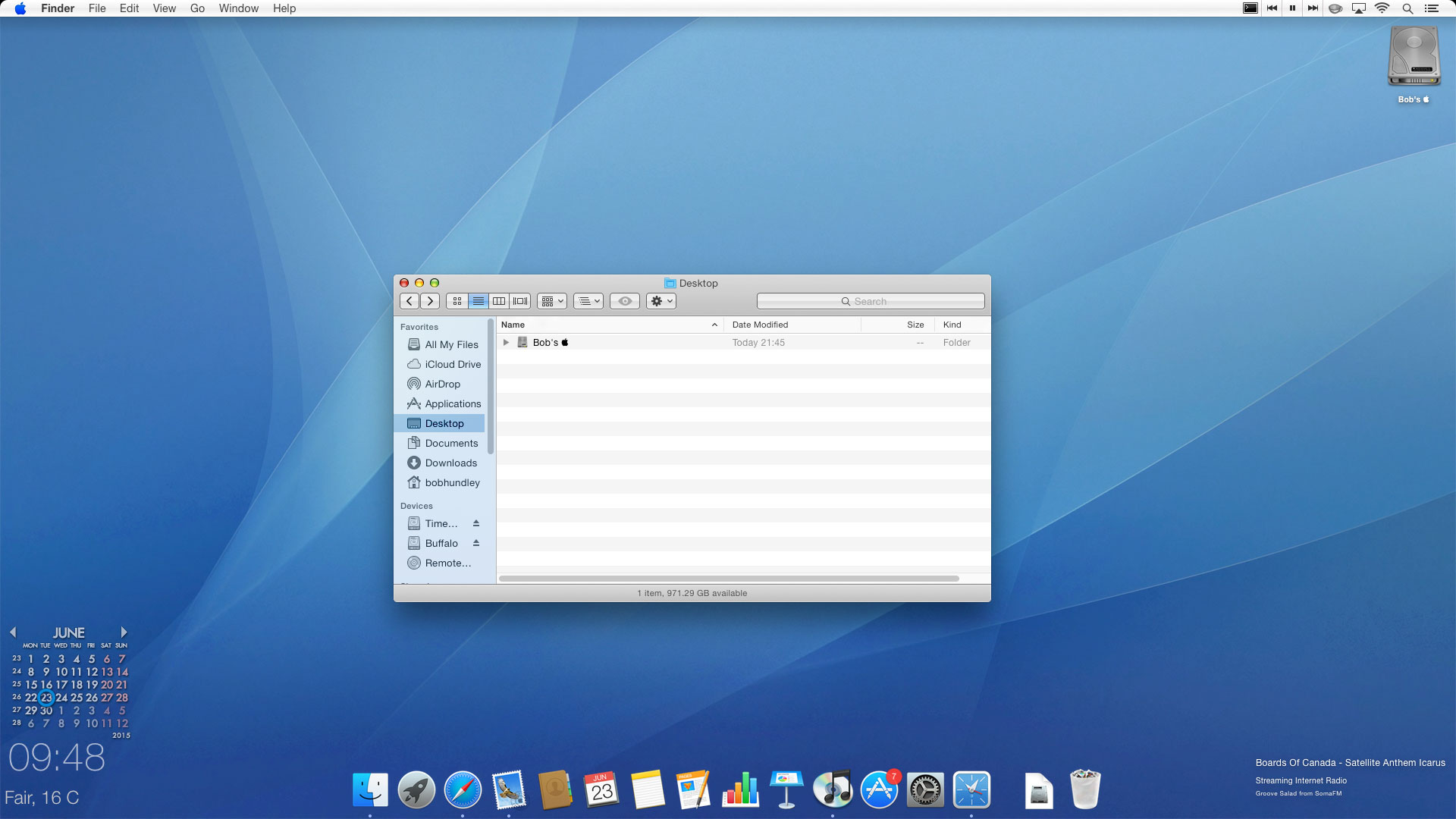Open System Preferences from the Dock
The height and width of the screenshot is (819, 1456).
point(925,790)
